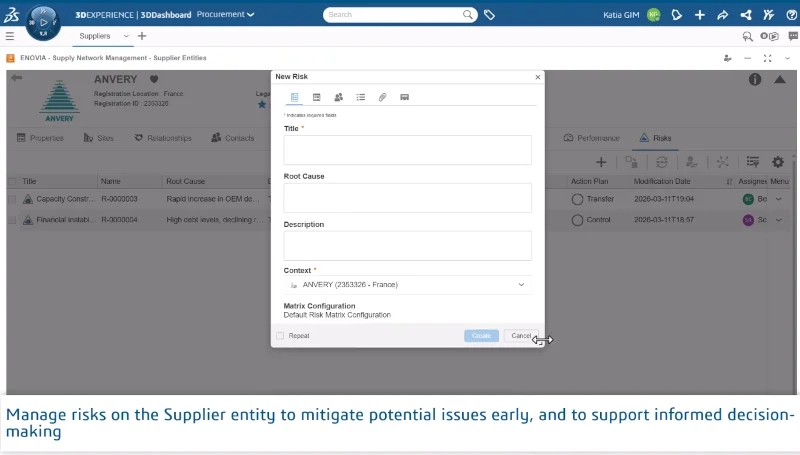800x455 pixels.
Task: Open the 3DEXPERIENCE compass
Action: click(x=43, y=22)
